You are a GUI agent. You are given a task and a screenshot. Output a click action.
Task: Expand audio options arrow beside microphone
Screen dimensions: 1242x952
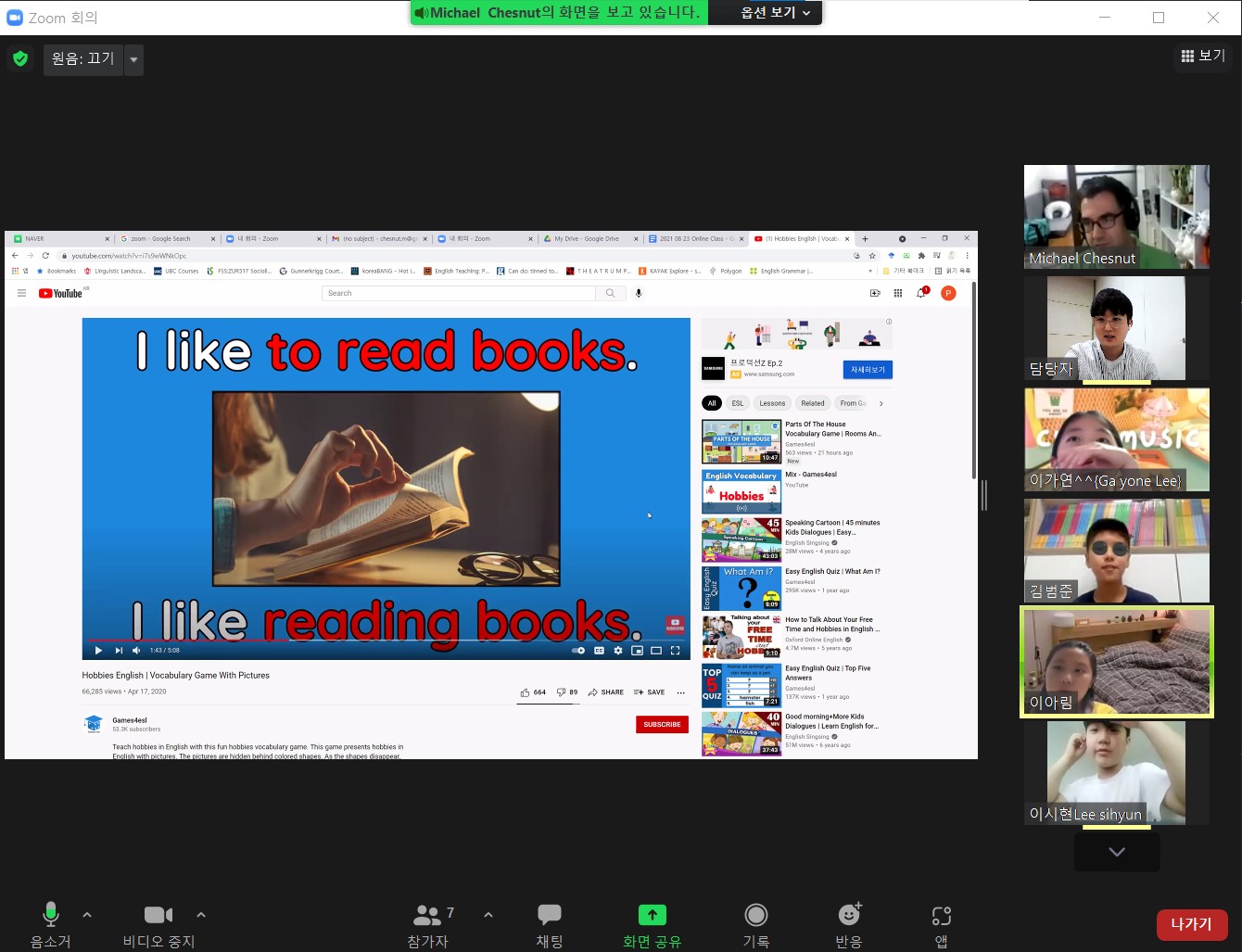point(87,915)
